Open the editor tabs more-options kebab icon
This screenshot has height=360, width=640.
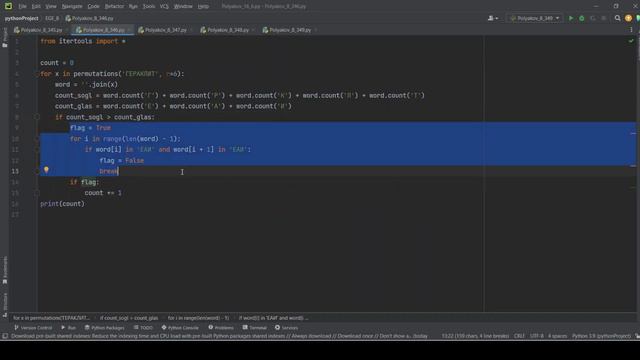pyautogui.click(x=631, y=30)
